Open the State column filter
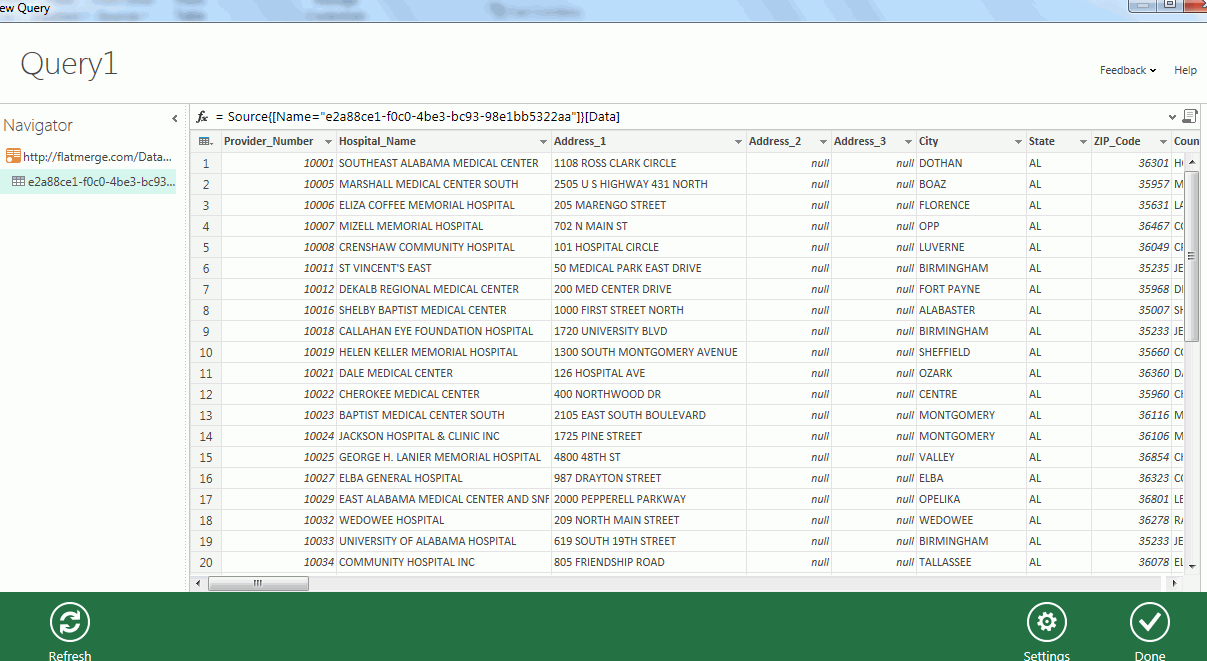Screen dimensions: 1207x661 1081,141
